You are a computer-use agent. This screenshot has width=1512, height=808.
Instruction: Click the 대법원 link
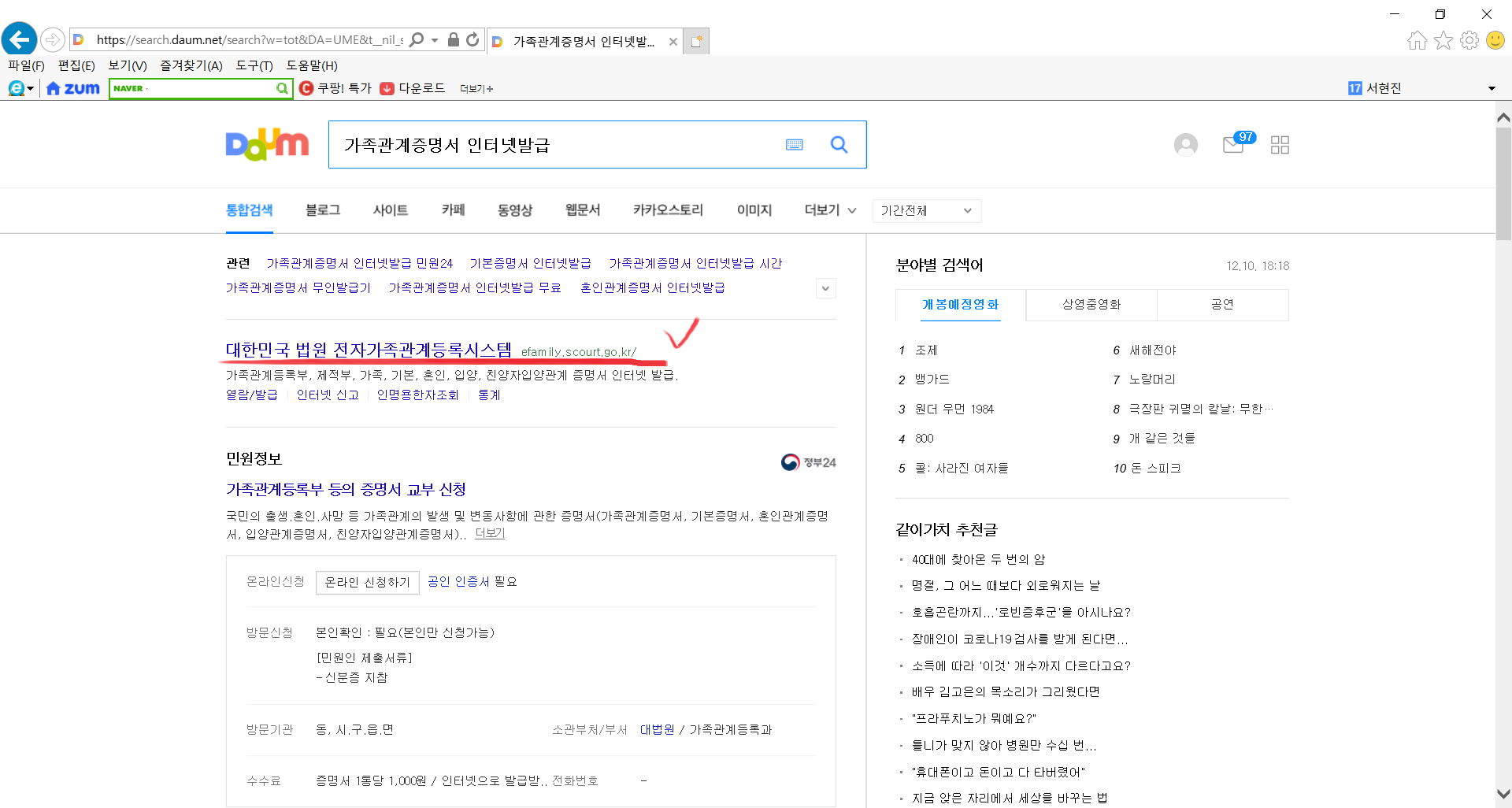[x=657, y=729]
